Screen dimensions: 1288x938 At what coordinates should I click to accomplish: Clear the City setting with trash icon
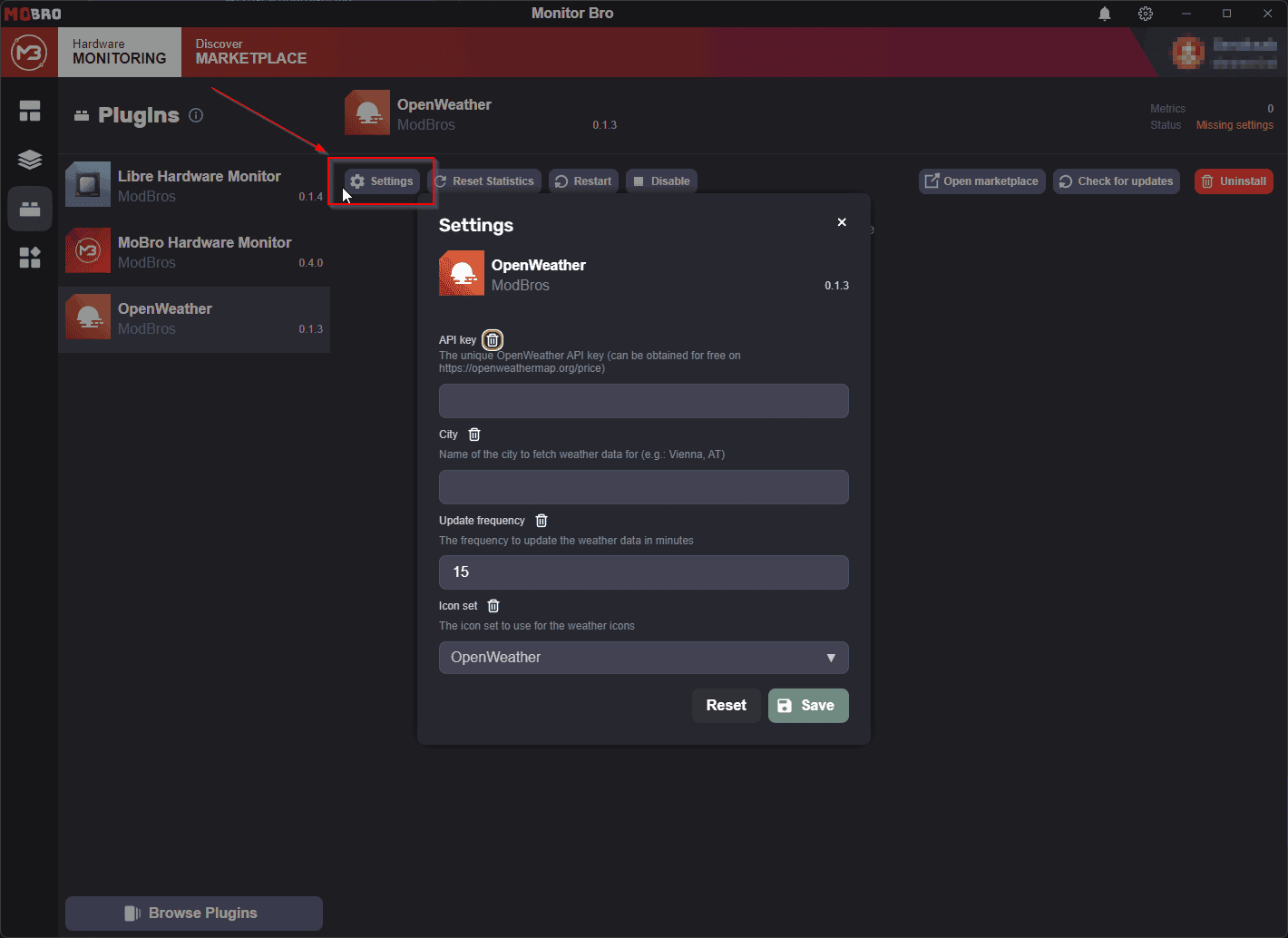click(474, 435)
